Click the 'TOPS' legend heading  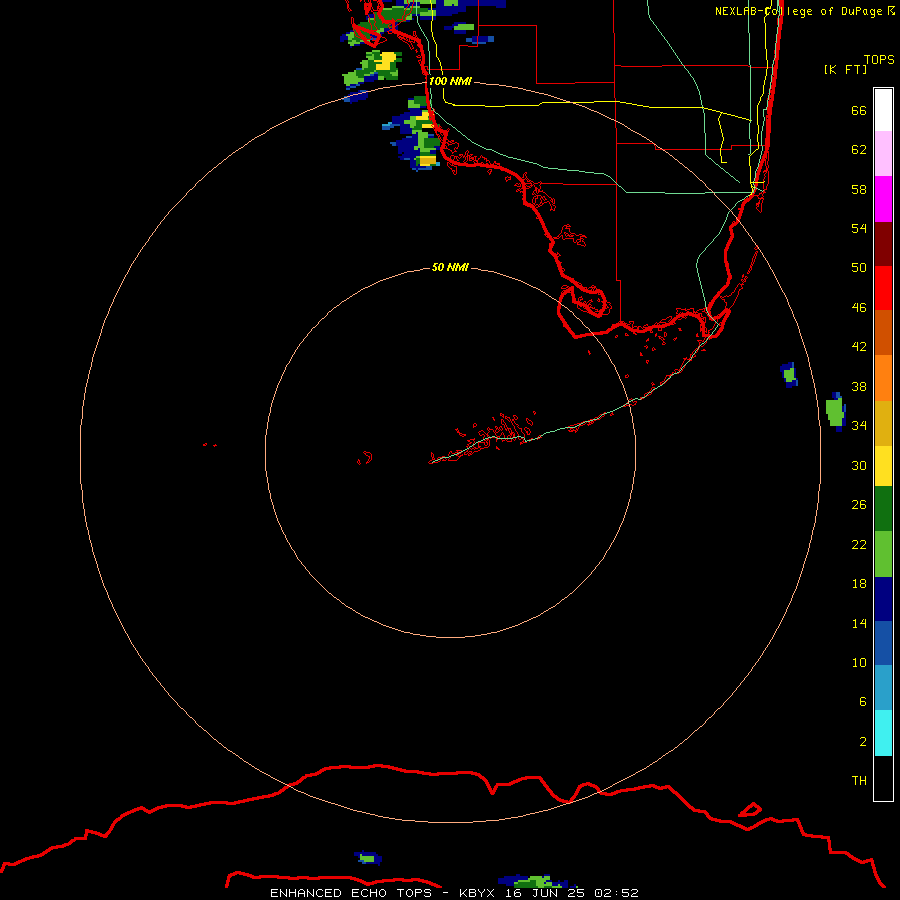point(879,59)
